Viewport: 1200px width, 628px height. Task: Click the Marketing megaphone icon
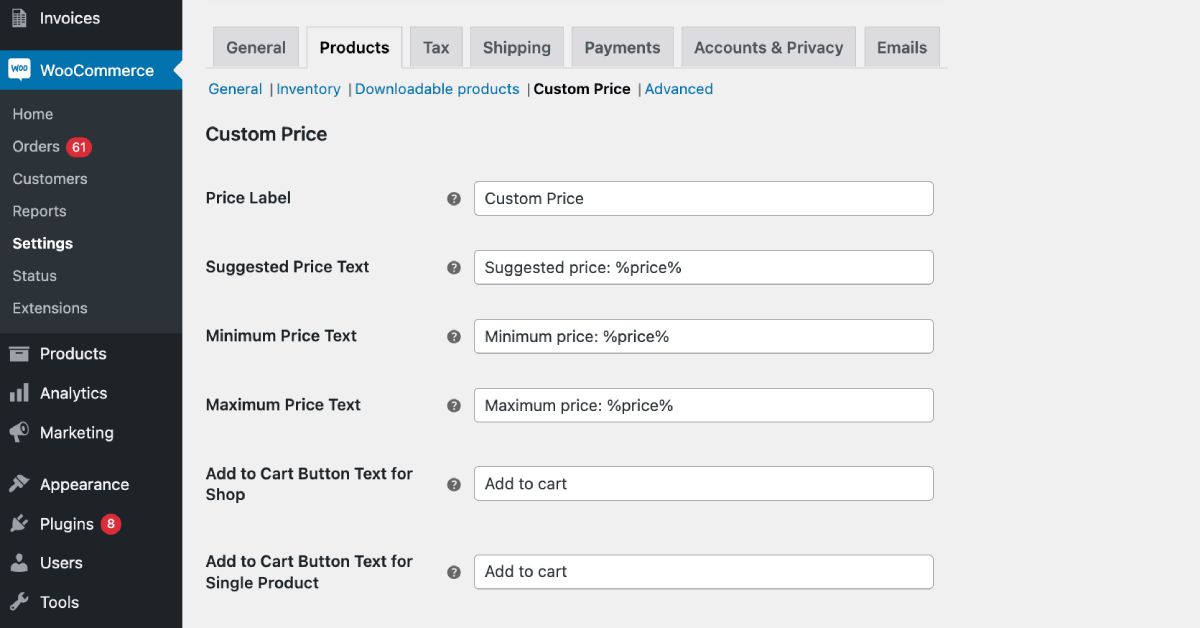point(19,432)
